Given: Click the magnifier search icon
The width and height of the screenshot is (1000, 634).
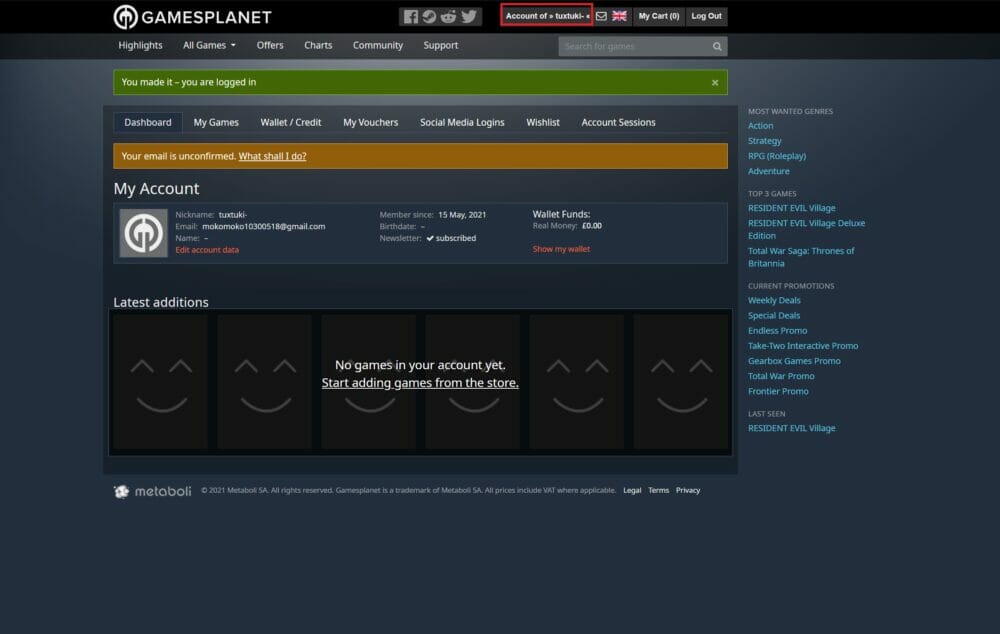Looking at the screenshot, I should click(717, 46).
